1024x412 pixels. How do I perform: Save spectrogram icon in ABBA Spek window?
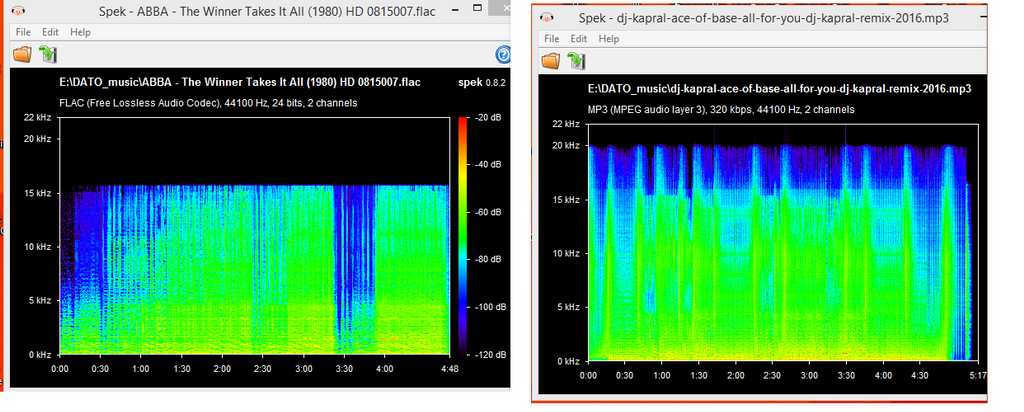coord(48,54)
